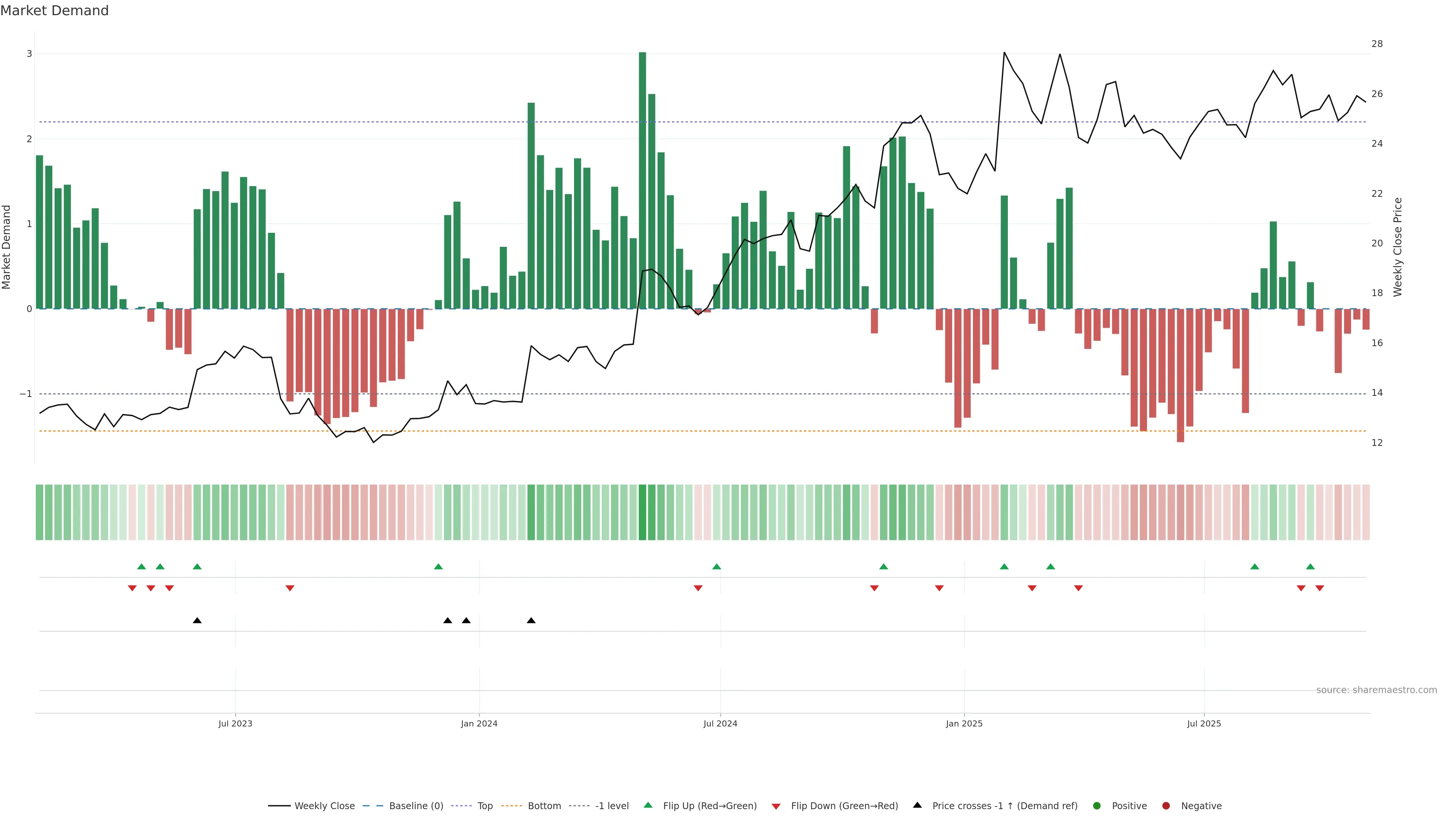Click the red Flip Down triangle legend icon
Viewport: 1456px width, 819px height.
click(x=776, y=806)
